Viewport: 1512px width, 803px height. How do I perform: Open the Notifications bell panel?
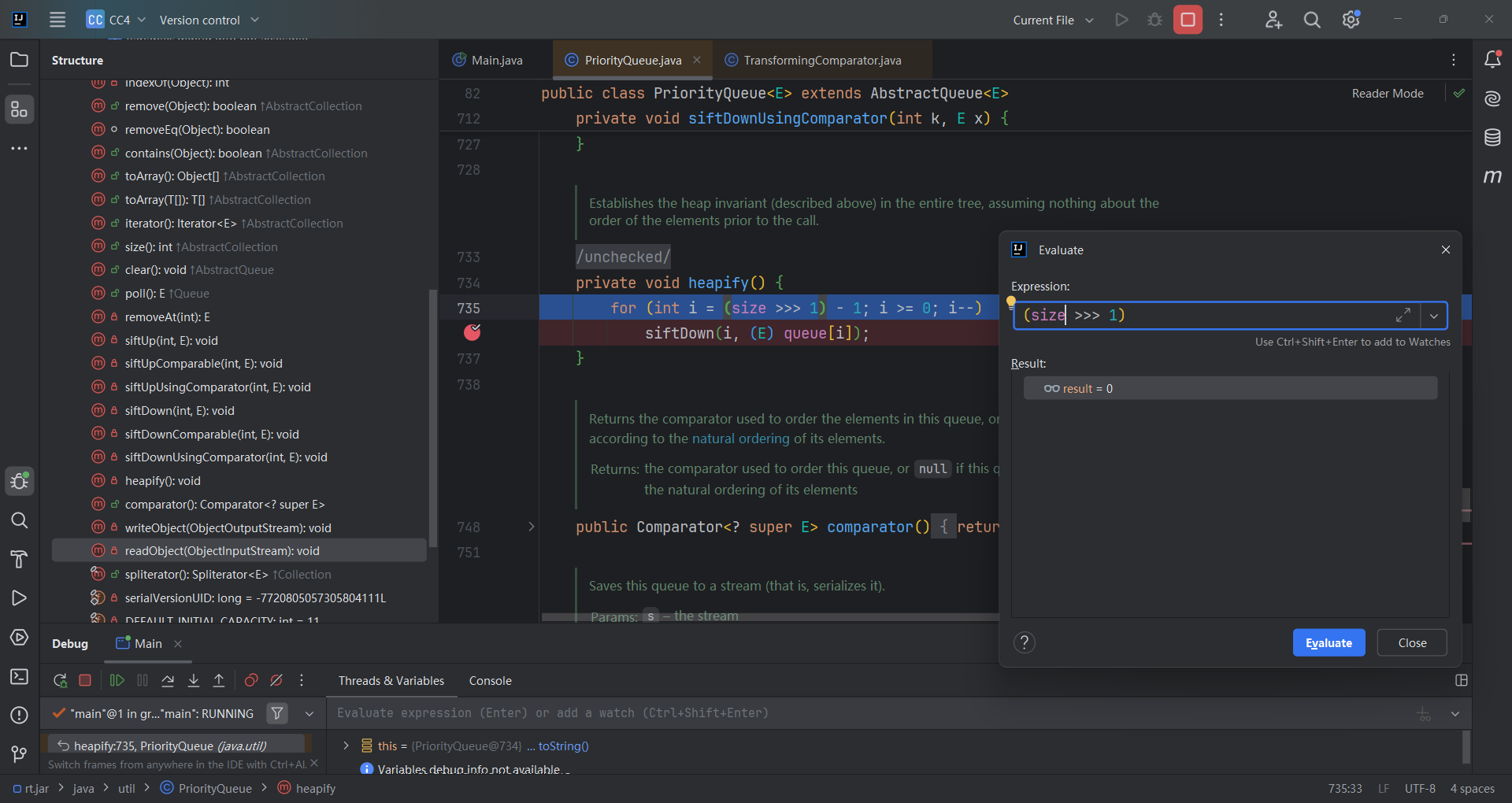(x=1492, y=60)
